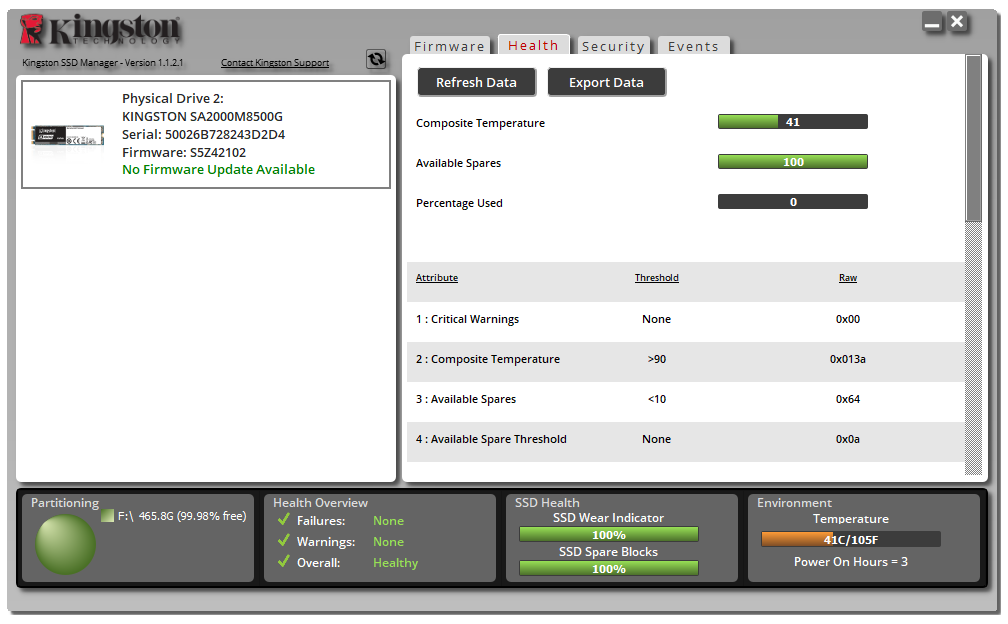Click the 'Power On Hours = 3' text

pos(850,562)
